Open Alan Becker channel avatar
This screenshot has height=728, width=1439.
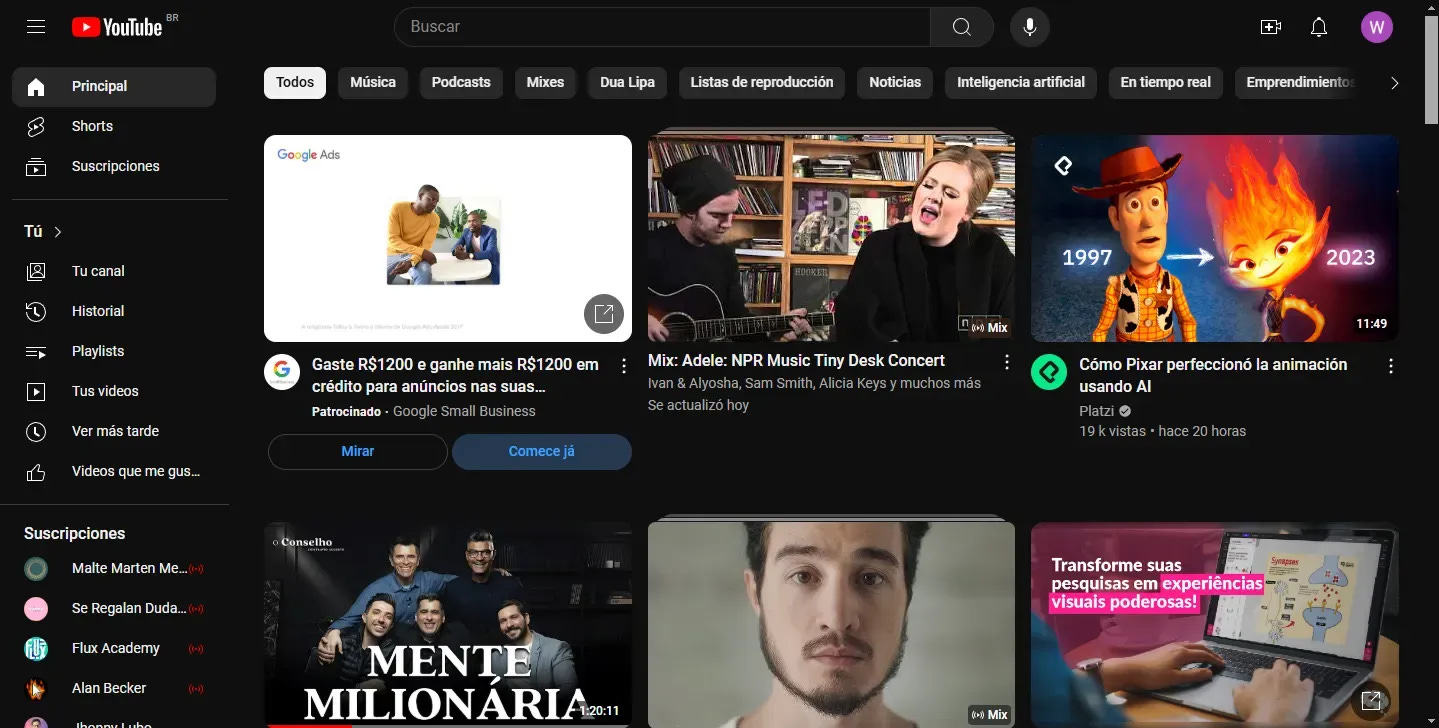(x=36, y=689)
